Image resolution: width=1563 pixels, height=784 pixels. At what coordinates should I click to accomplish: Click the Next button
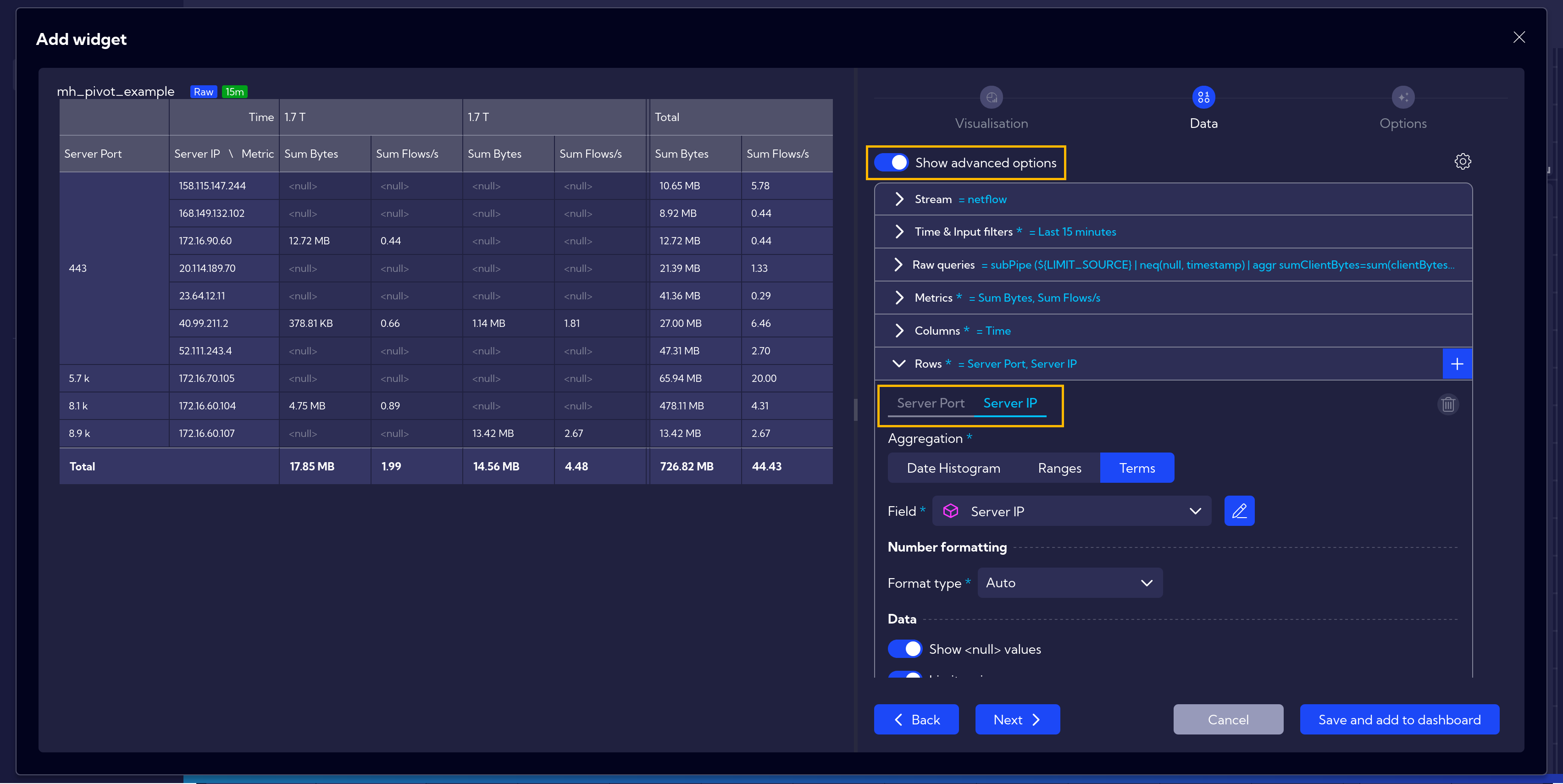(1017, 720)
